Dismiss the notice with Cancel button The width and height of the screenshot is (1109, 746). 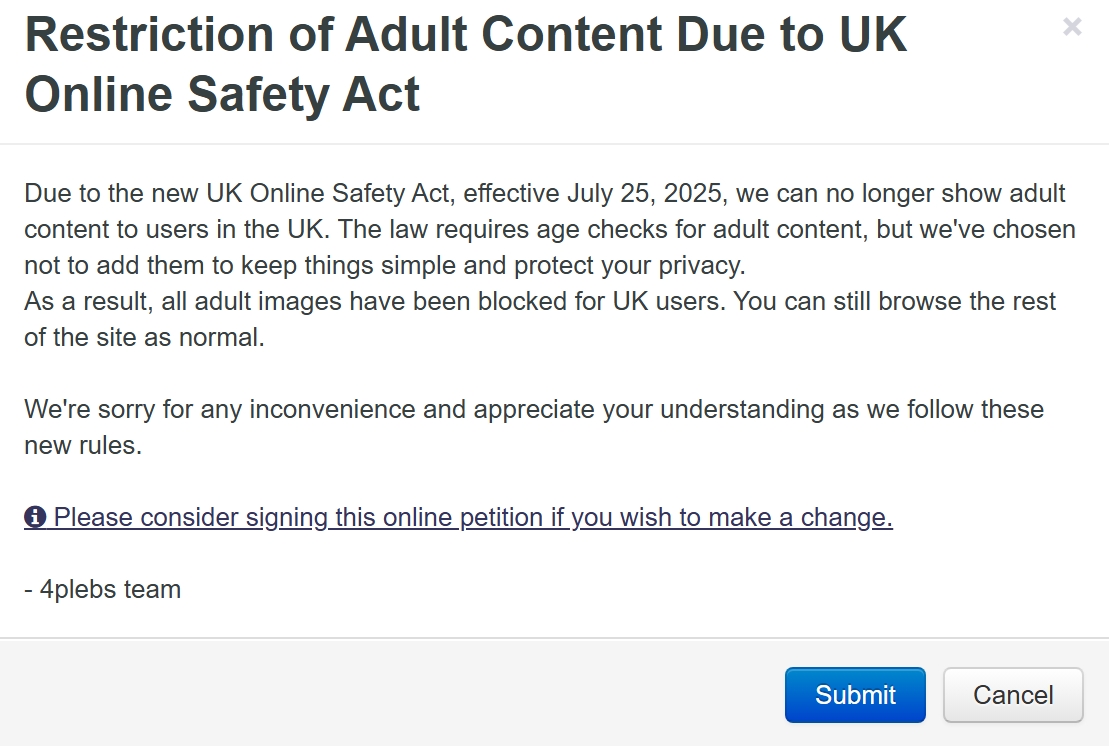pos(1013,694)
